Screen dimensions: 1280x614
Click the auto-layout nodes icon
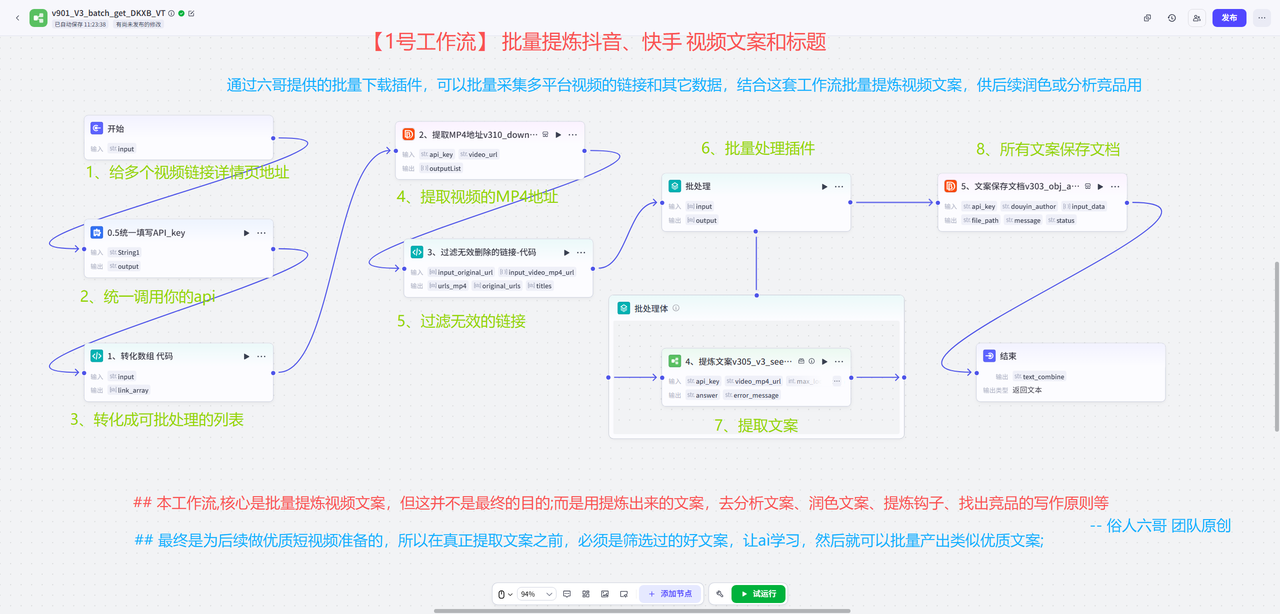tap(586, 594)
